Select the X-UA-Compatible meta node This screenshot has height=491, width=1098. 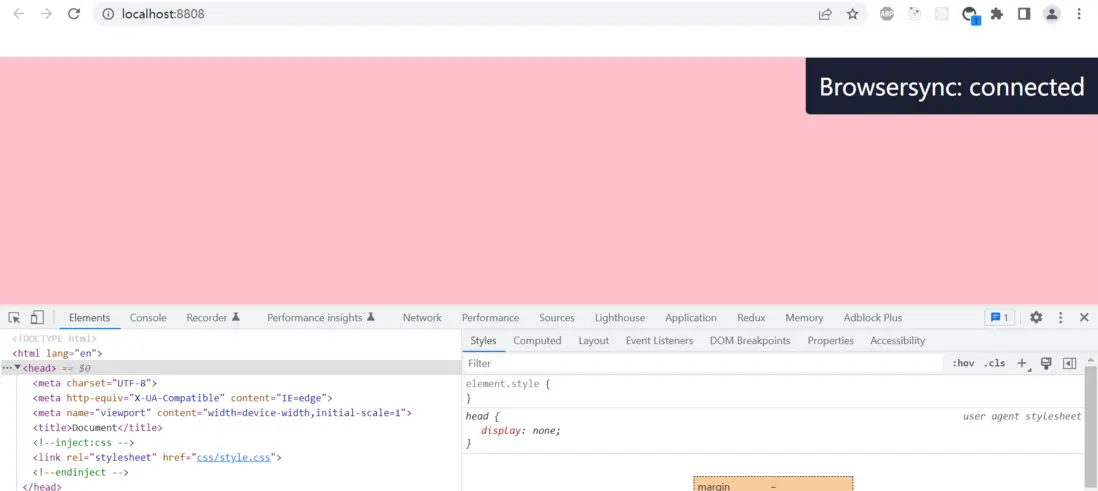[182, 398]
